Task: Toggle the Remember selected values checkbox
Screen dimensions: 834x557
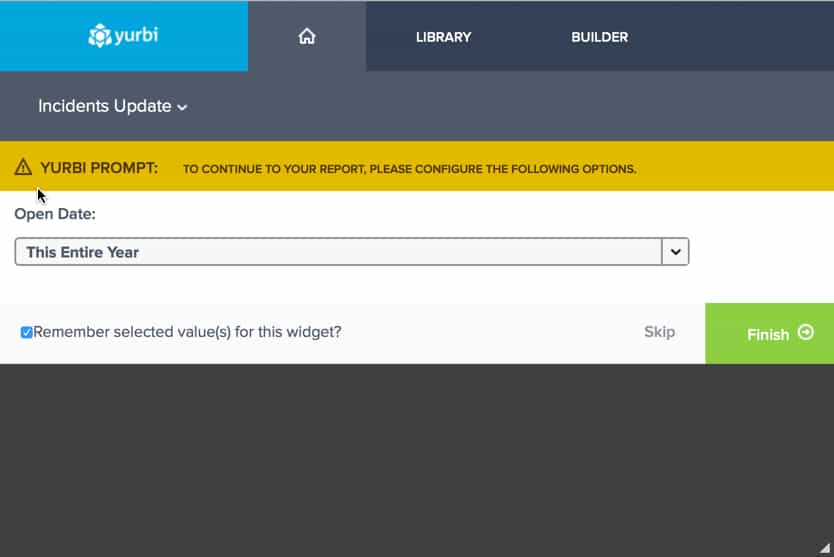Action: pyautogui.click(x=27, y=332)
